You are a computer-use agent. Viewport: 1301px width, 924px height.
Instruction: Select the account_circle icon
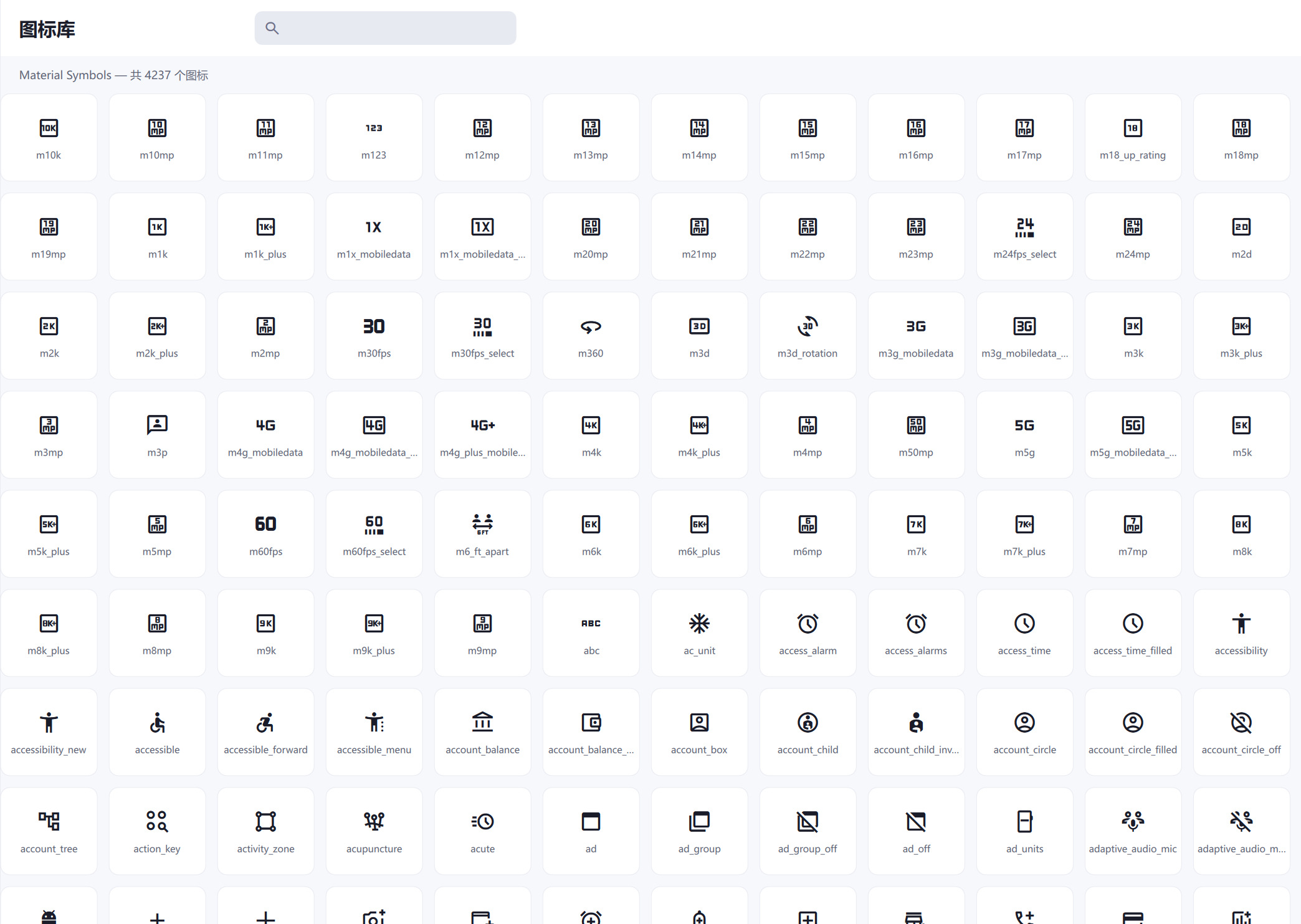point(1024,732)
